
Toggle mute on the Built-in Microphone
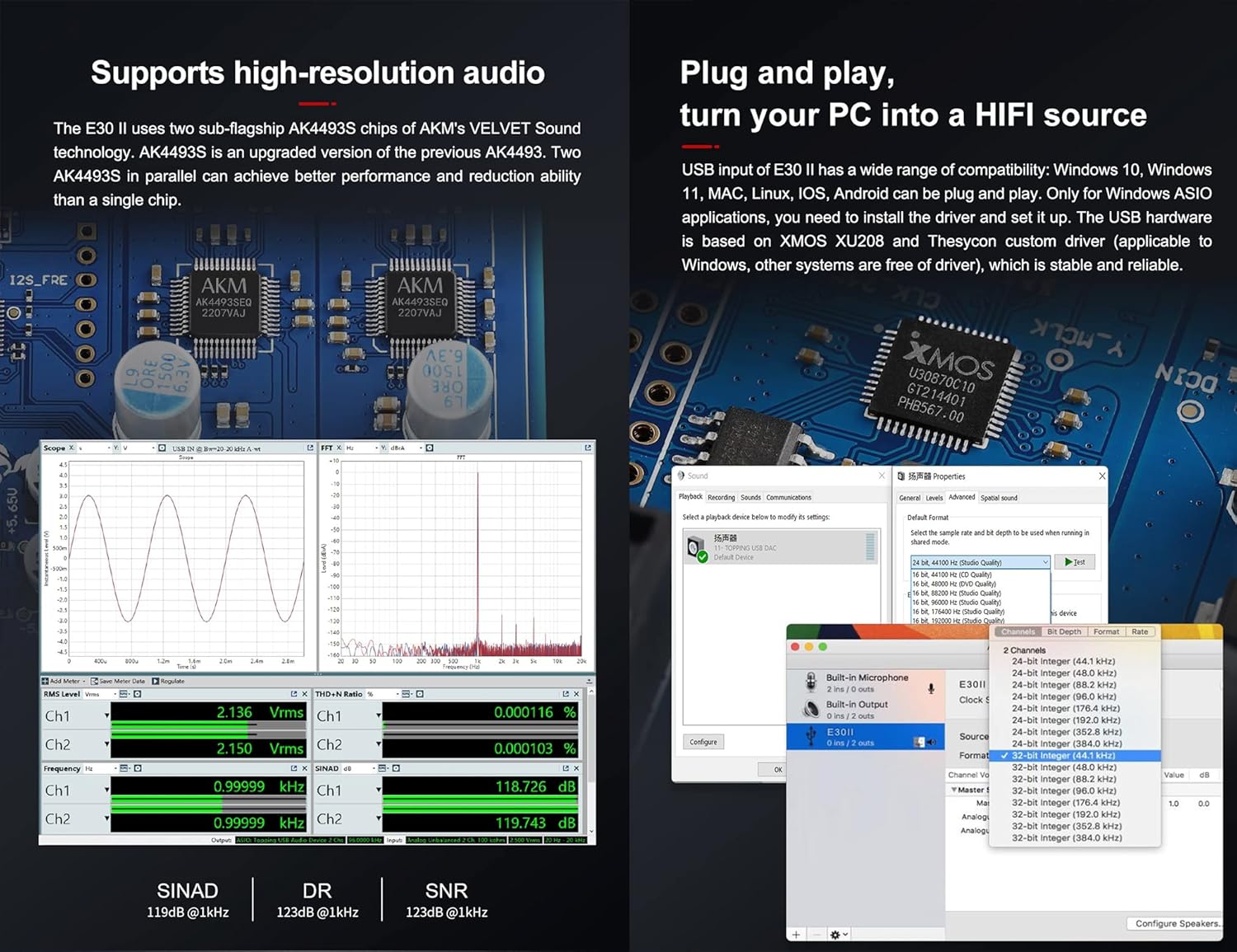point(931,687)
